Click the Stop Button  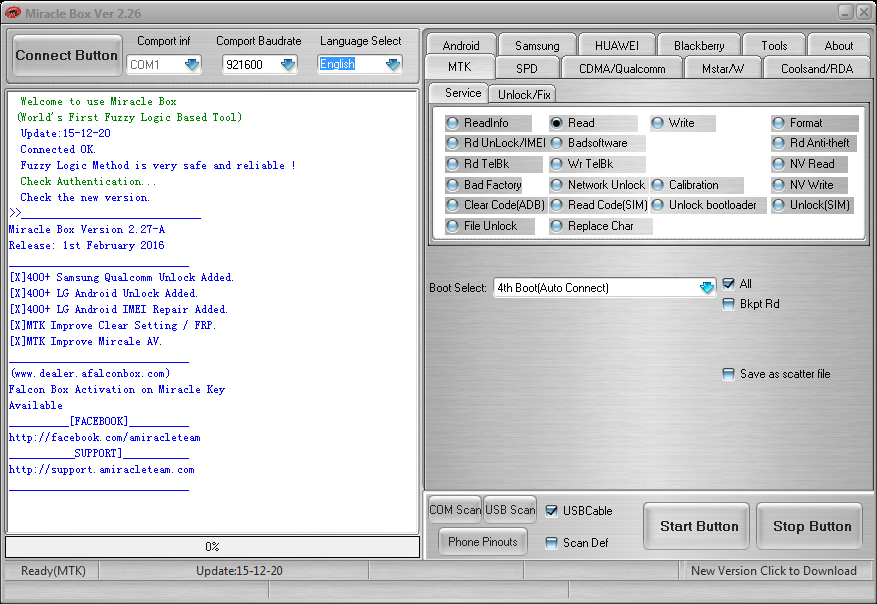(x=809, y=526)
